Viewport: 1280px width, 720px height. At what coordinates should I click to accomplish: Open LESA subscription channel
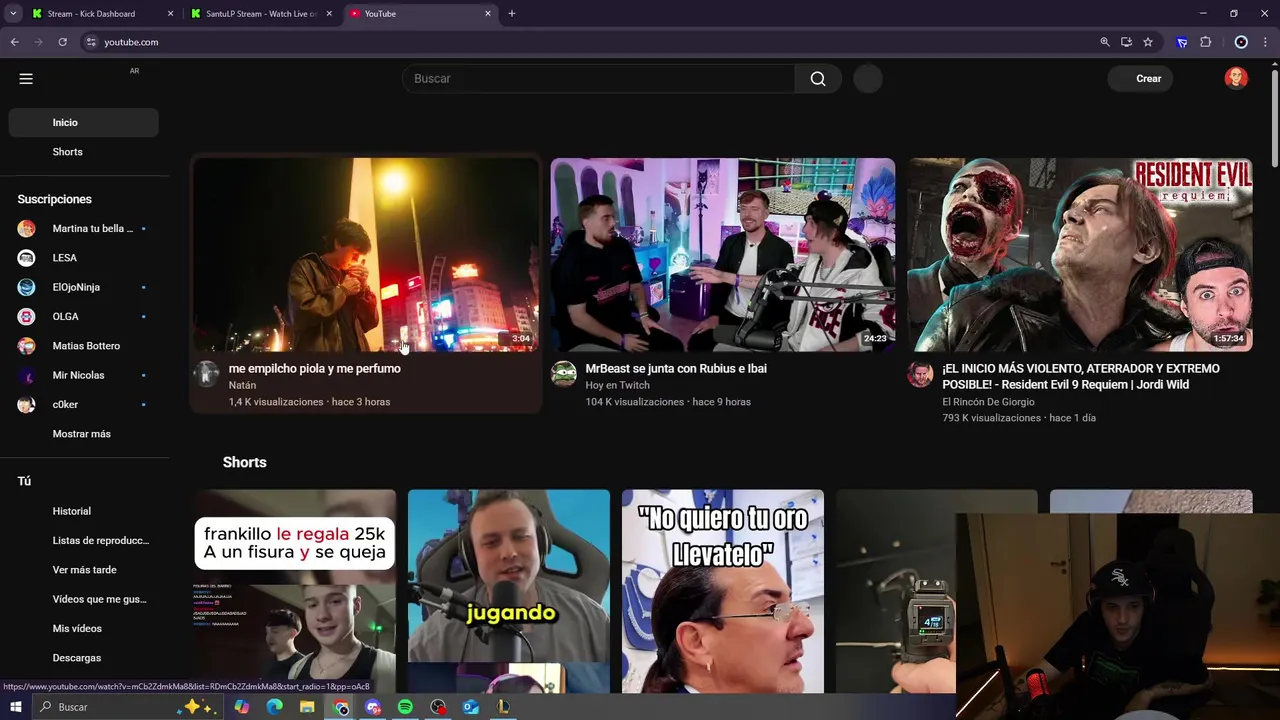84,258
